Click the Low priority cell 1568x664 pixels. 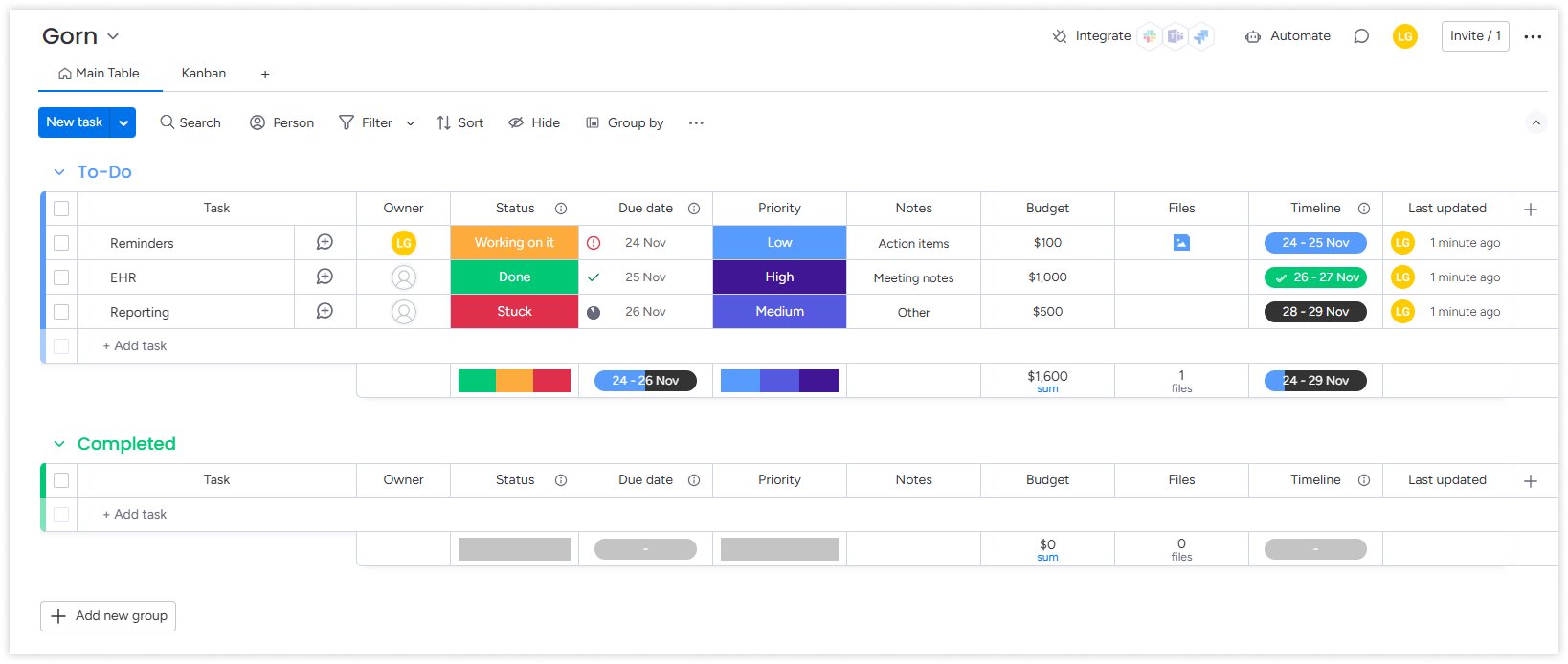tap(779, 243)
